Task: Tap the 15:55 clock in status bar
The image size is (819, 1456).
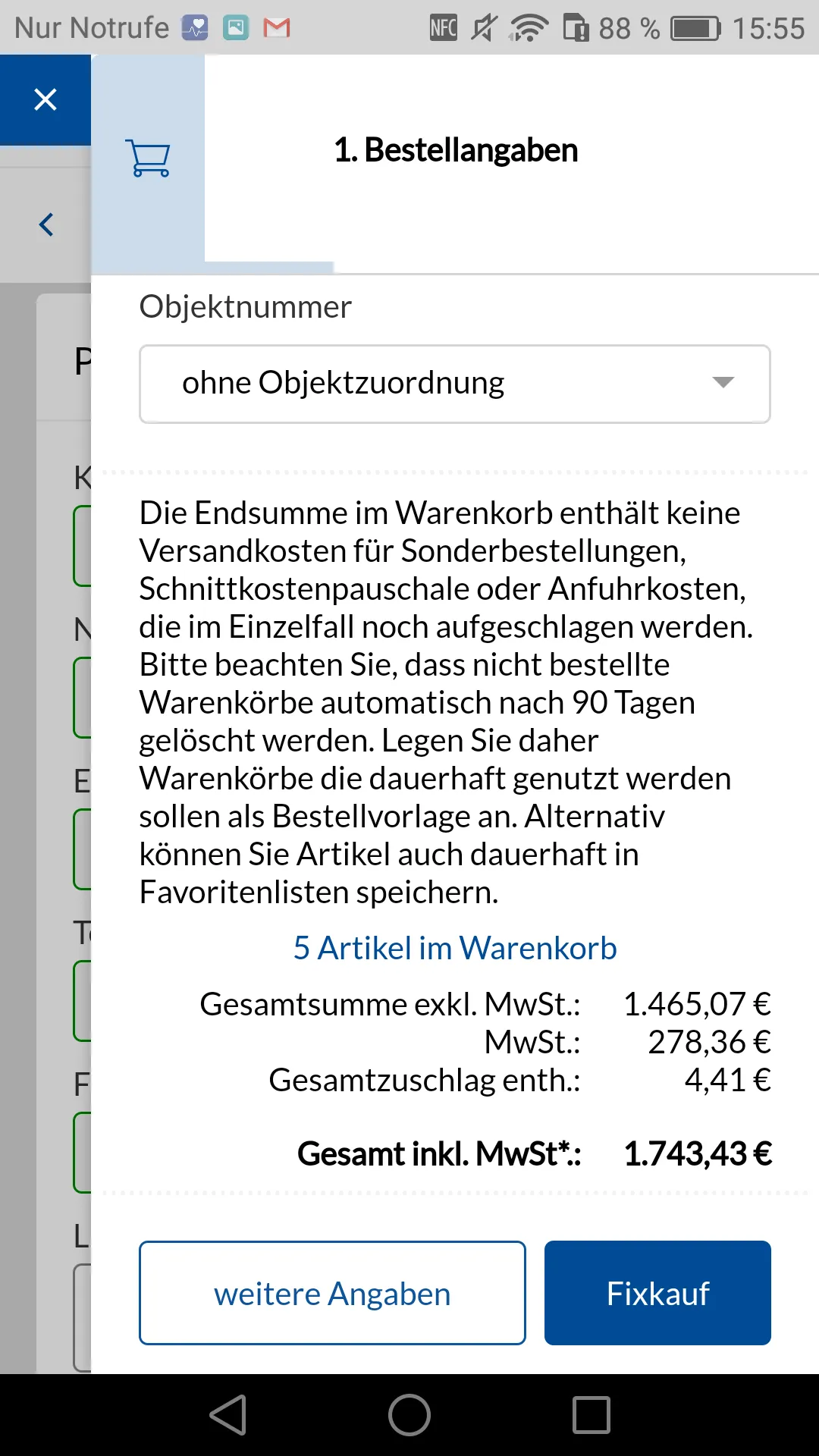Action: (768, 29)
